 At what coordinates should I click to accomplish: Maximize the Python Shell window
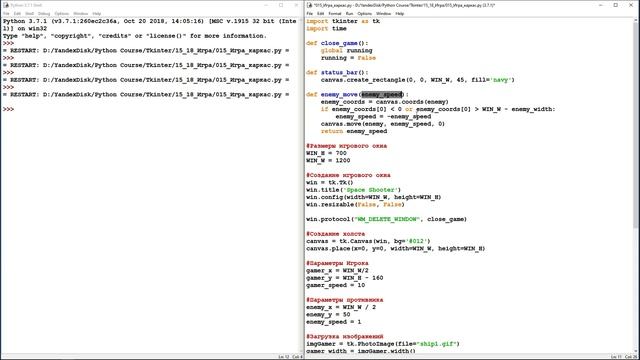coord(281,5)
